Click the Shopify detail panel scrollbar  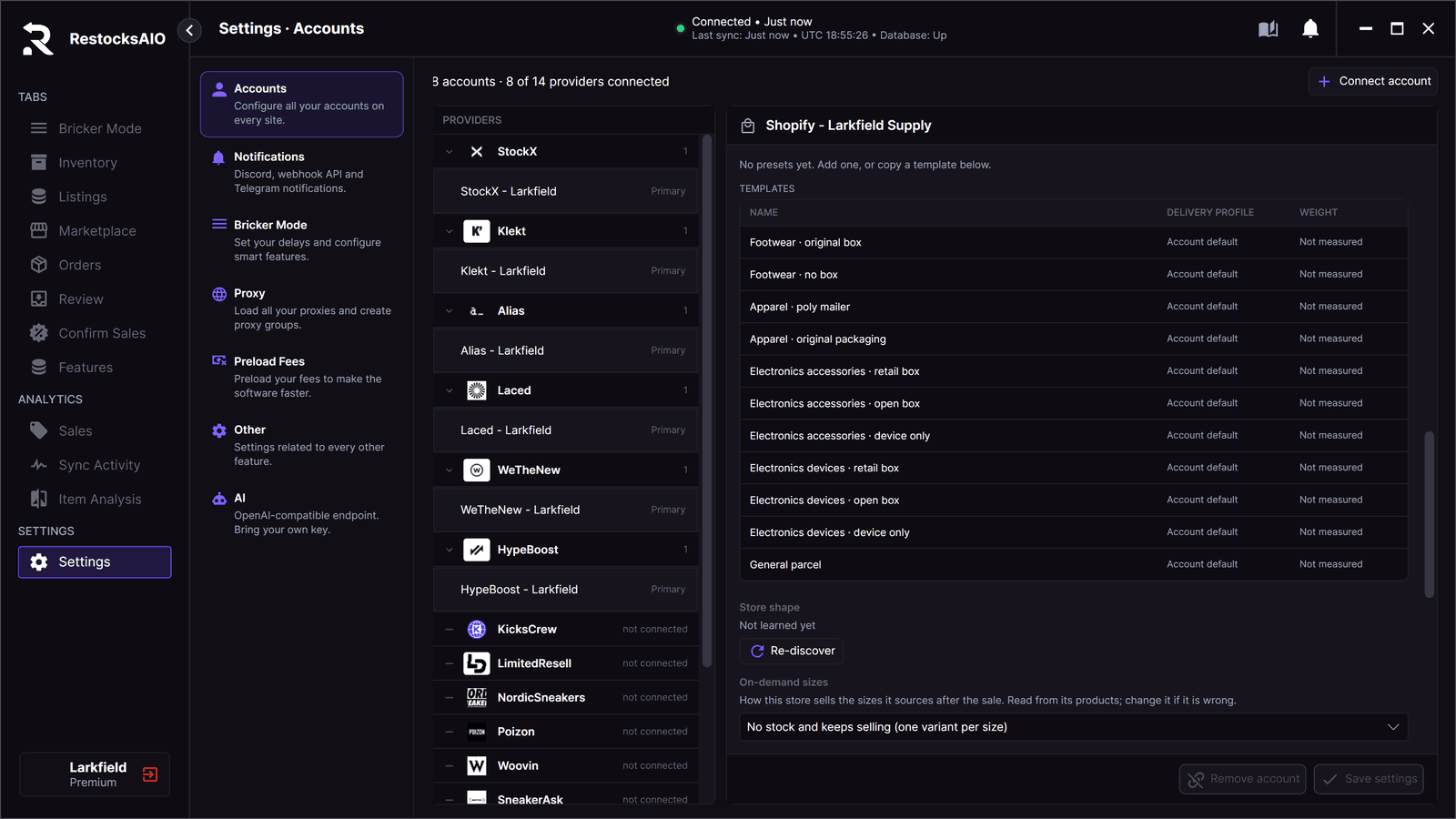tap(1429, 514)
